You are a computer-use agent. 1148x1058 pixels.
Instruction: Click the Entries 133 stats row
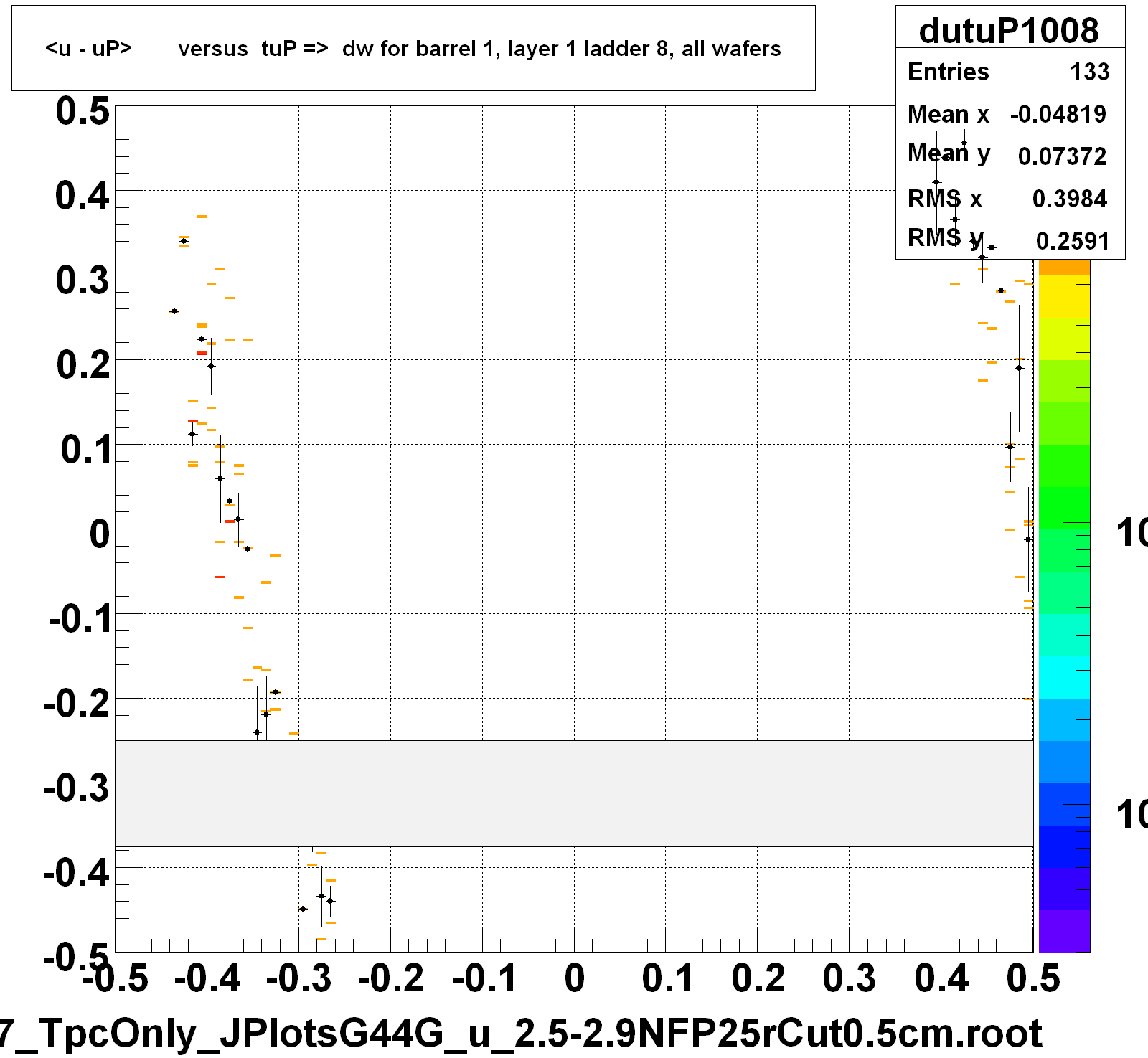point(1009,72)
